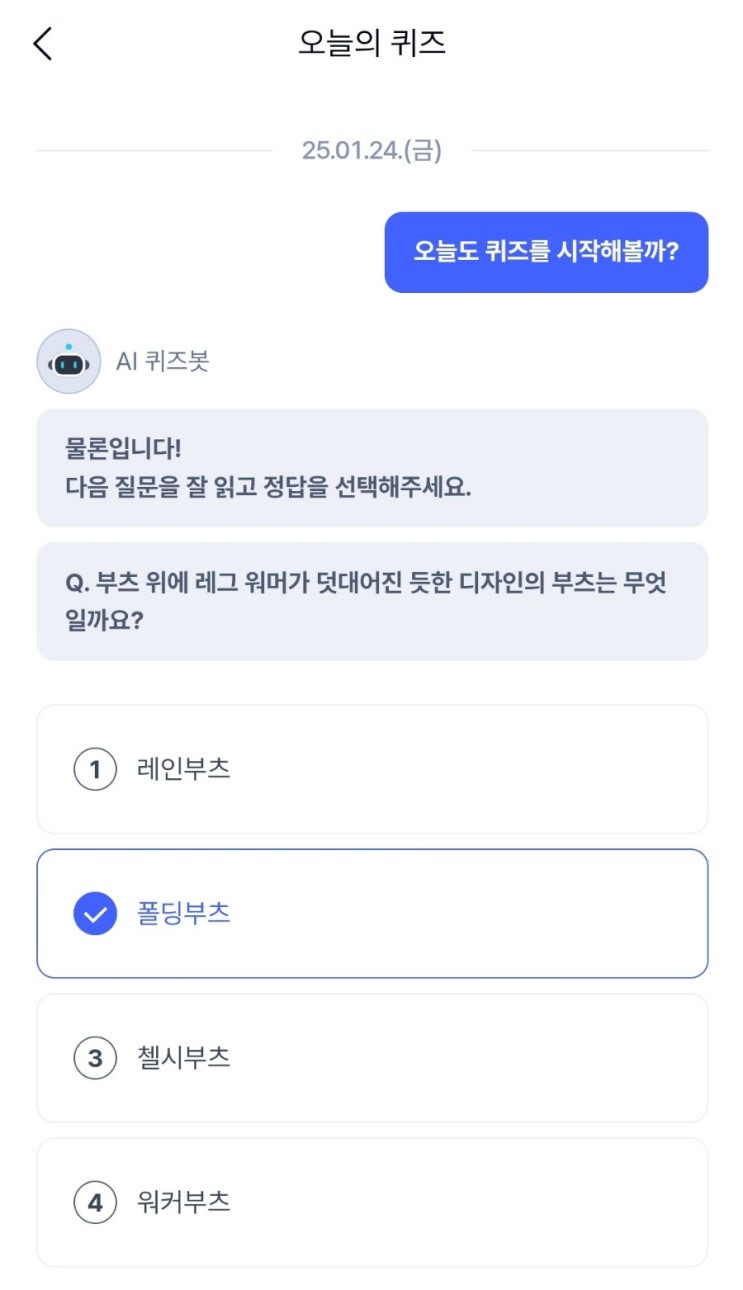Tap the back arrow icon
Image resolution: width=743 pixels, height=1290 pixels.
pos(42,44)
